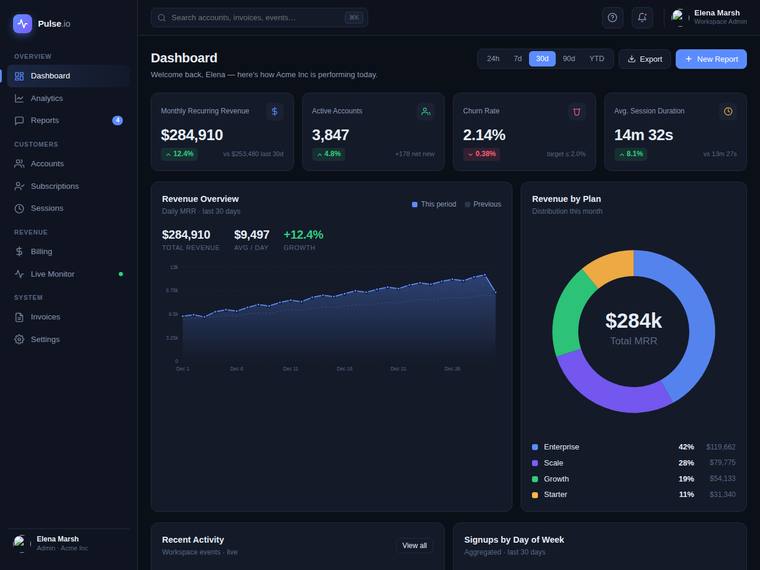Click the Subscriptions user-check icon
Screen dimensions: 760x570
click(19, 186)
